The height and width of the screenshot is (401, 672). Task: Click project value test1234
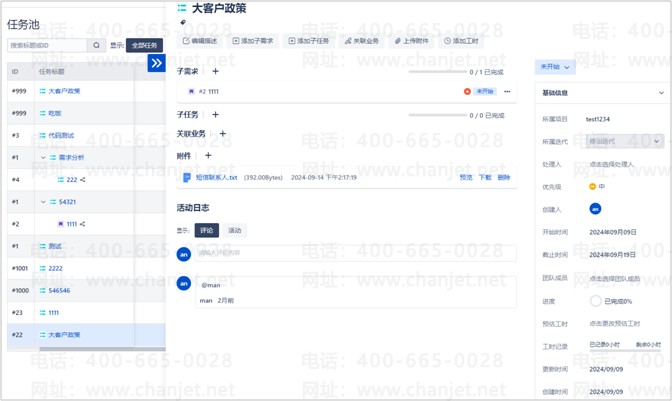coord(598,119)
